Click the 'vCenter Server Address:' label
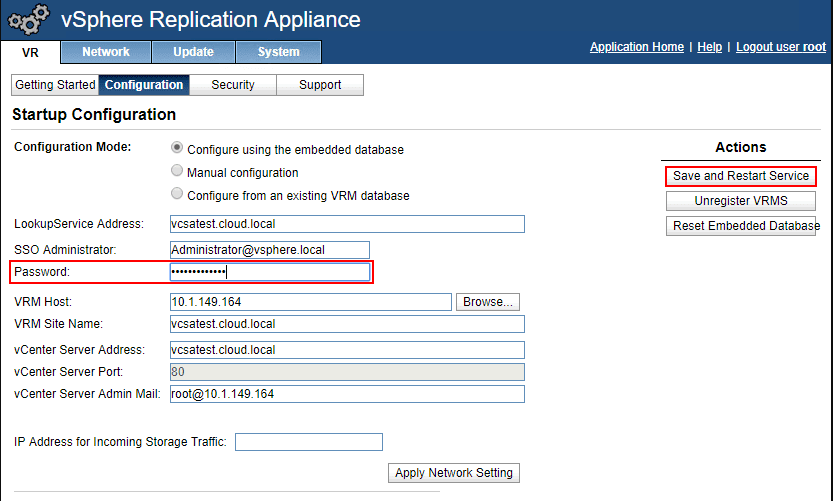This screenshot has height=501, width=833. (x=79, y=350)
